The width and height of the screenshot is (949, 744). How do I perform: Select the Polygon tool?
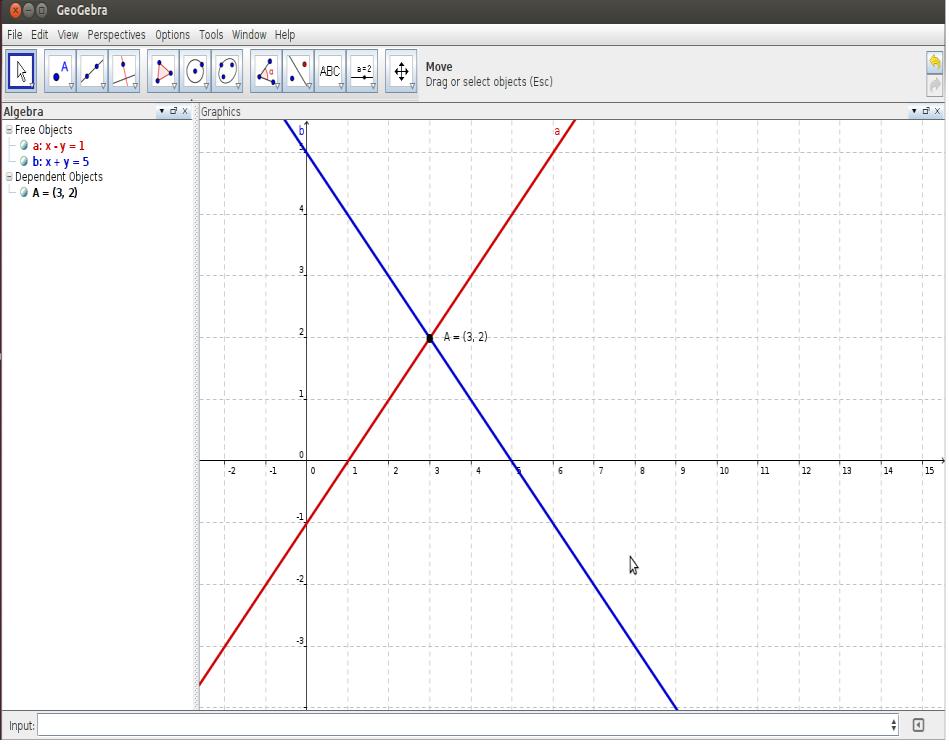(x=163, y=71)
